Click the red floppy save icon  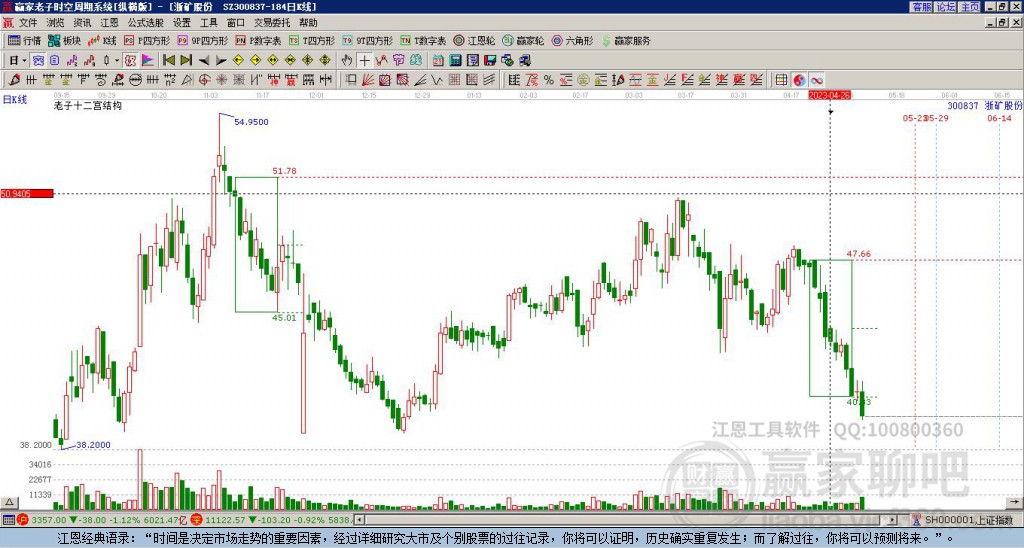(490, 61)
